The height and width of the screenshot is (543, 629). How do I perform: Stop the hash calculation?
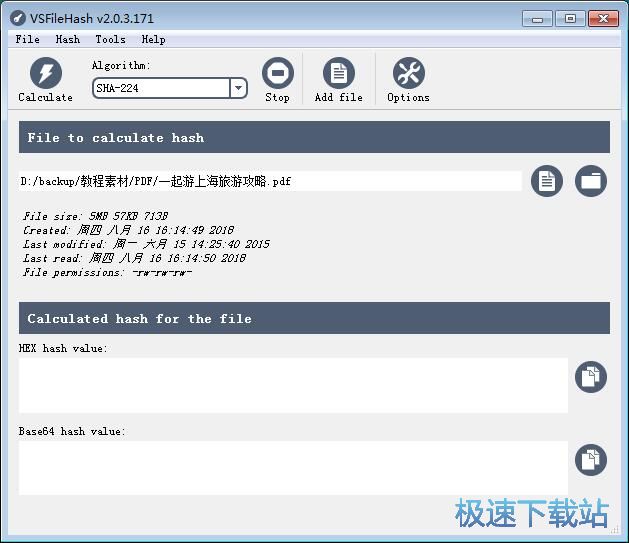tap(278, 73)
